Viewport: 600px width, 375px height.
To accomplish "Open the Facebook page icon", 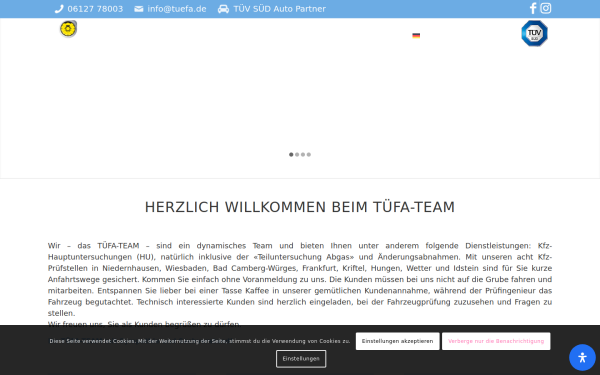I will click(x=533, y=8).
